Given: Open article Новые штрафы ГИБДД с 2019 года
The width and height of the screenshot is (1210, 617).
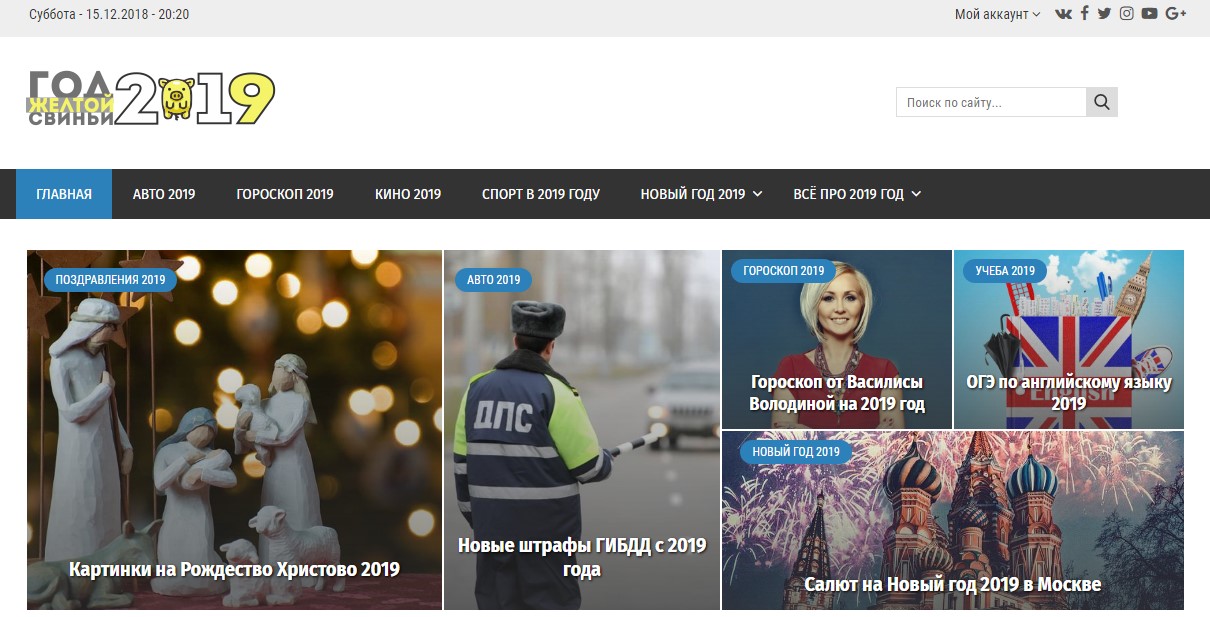Looking at the screenshot, I should [x=582, y=557].
